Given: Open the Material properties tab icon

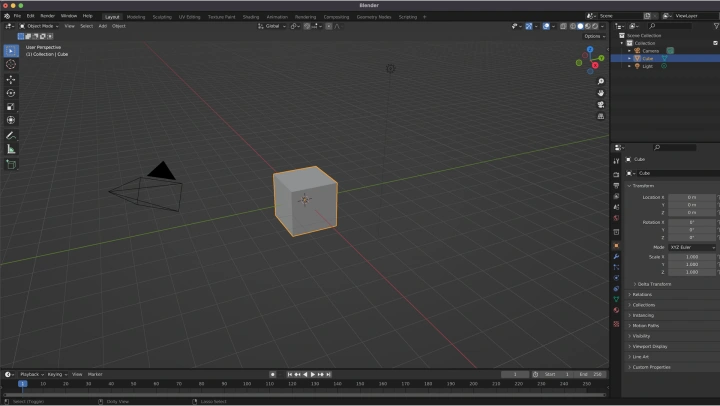Looking at the screenshot, I should coord(616,310).
